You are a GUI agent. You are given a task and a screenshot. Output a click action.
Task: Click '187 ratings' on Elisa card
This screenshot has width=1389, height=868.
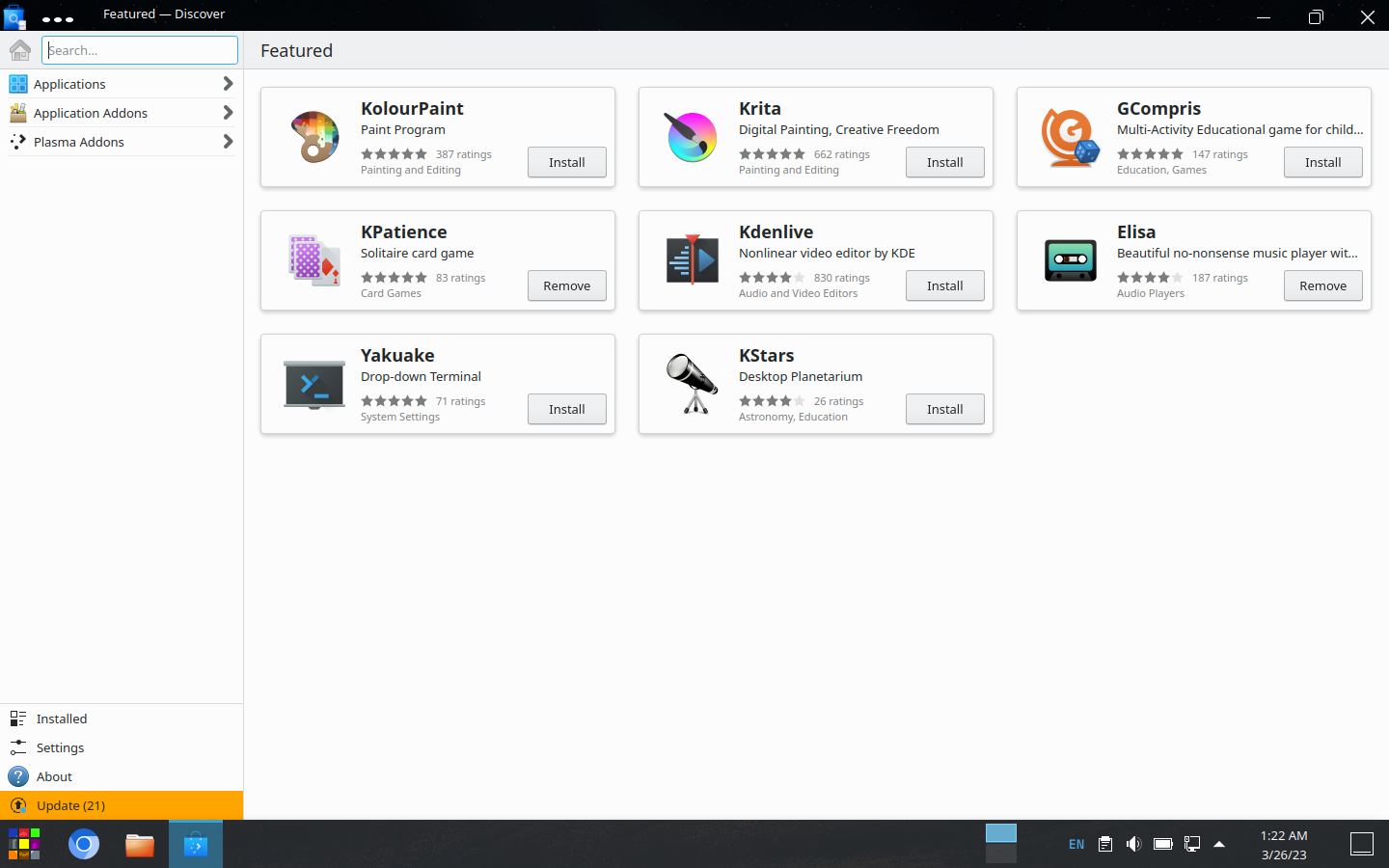1220,278
